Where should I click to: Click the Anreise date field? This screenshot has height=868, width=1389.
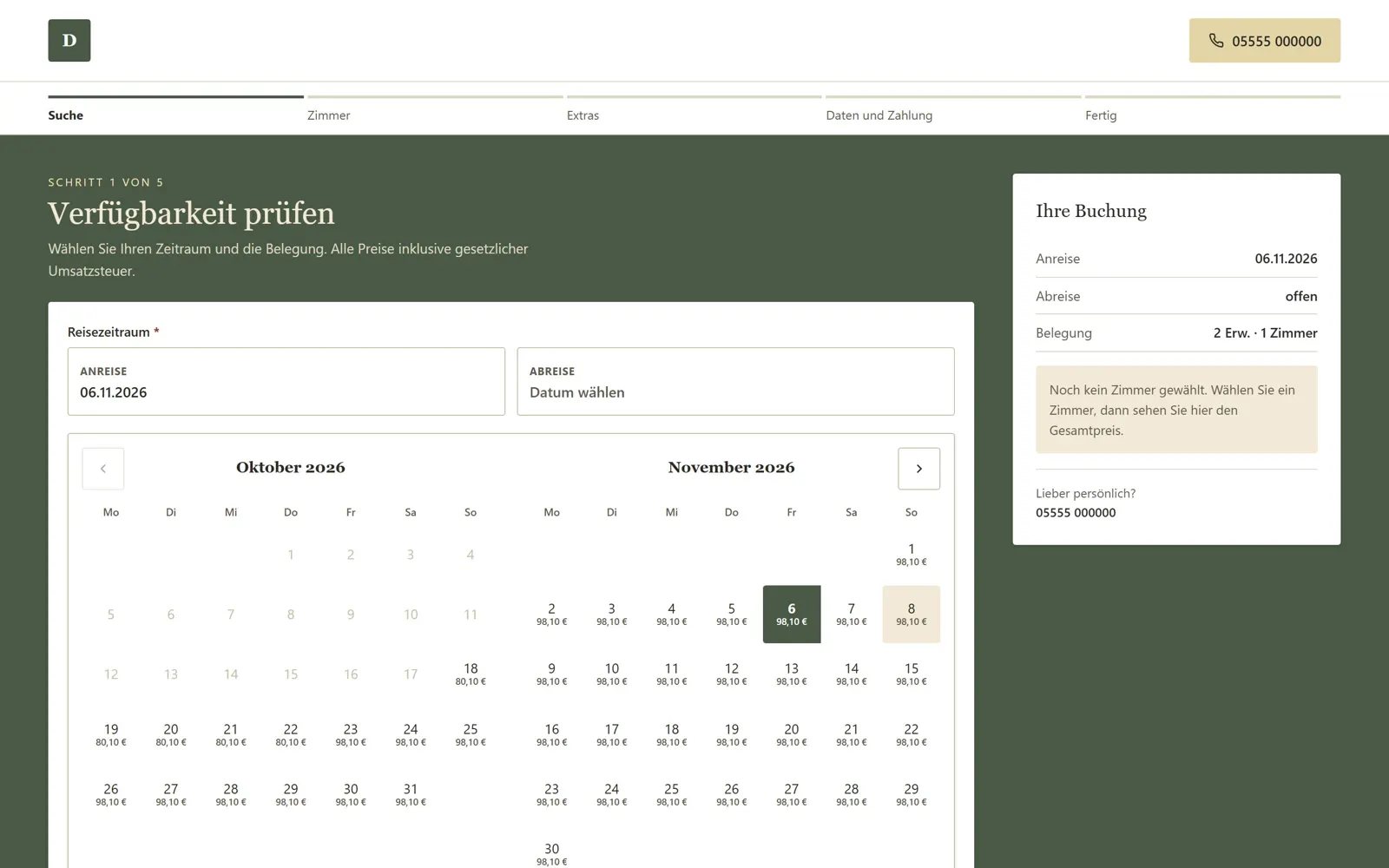(286, 382)
